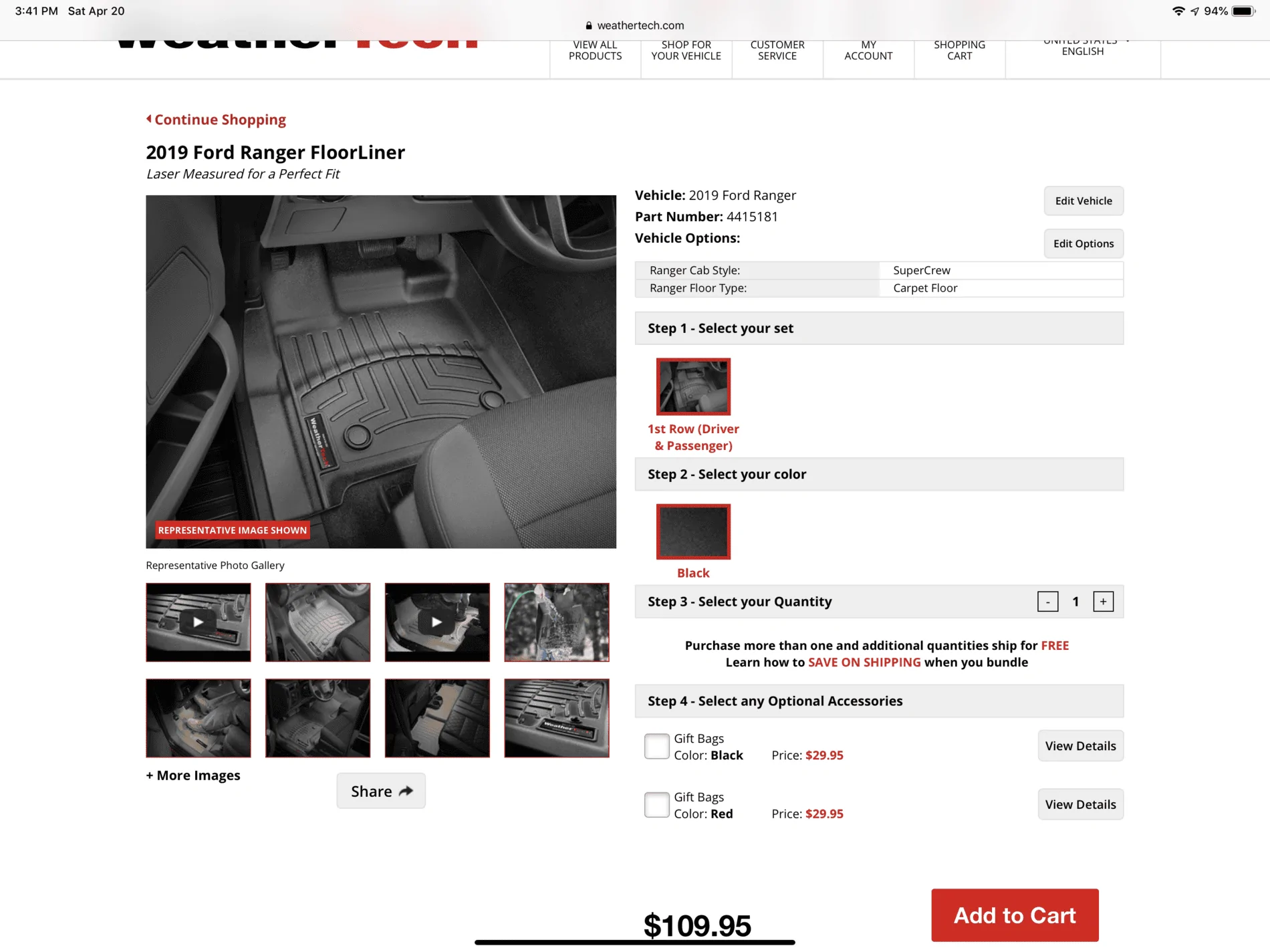1270x952 pixels.
Task: Open the gray floor liner gallery thumbnail
Action: point(317,622)
